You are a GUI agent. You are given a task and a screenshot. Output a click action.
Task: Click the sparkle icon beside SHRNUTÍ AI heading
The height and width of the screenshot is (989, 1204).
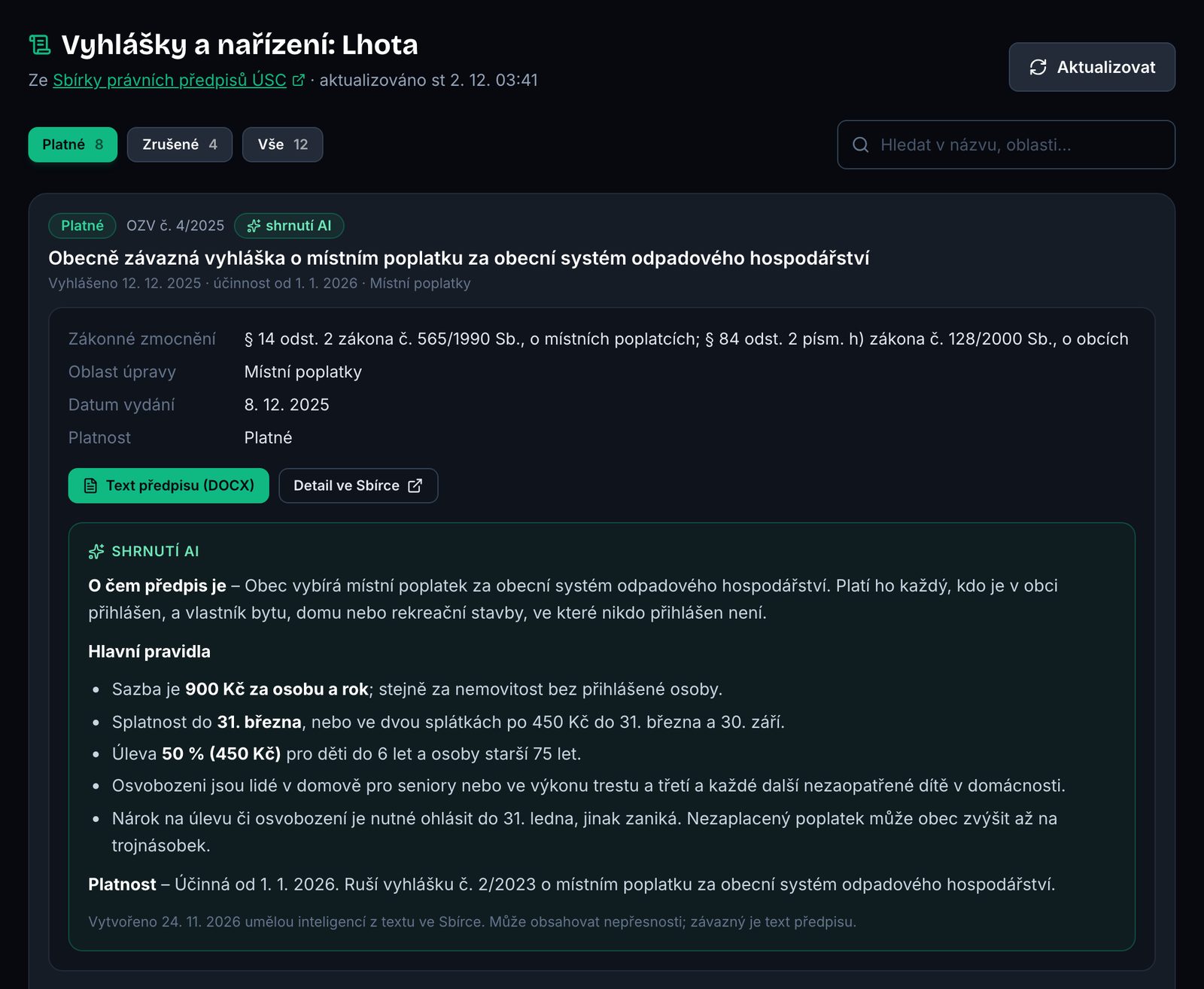(96, 552)
